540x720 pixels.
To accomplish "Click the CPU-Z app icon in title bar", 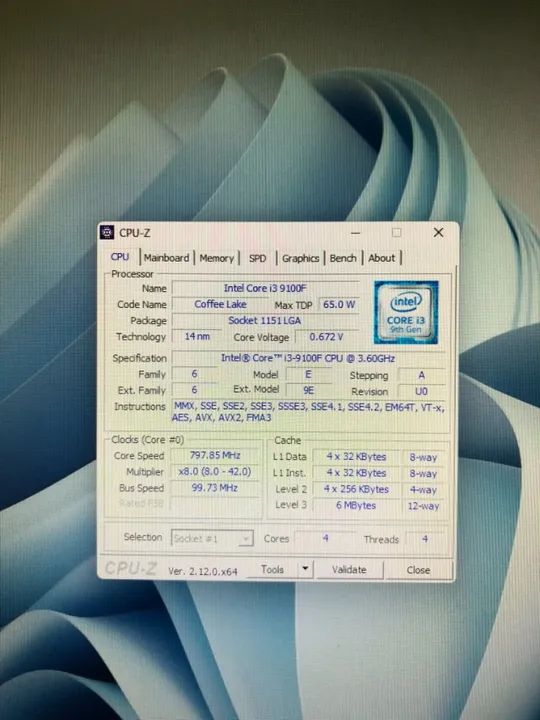I will (x=107, y=232).
